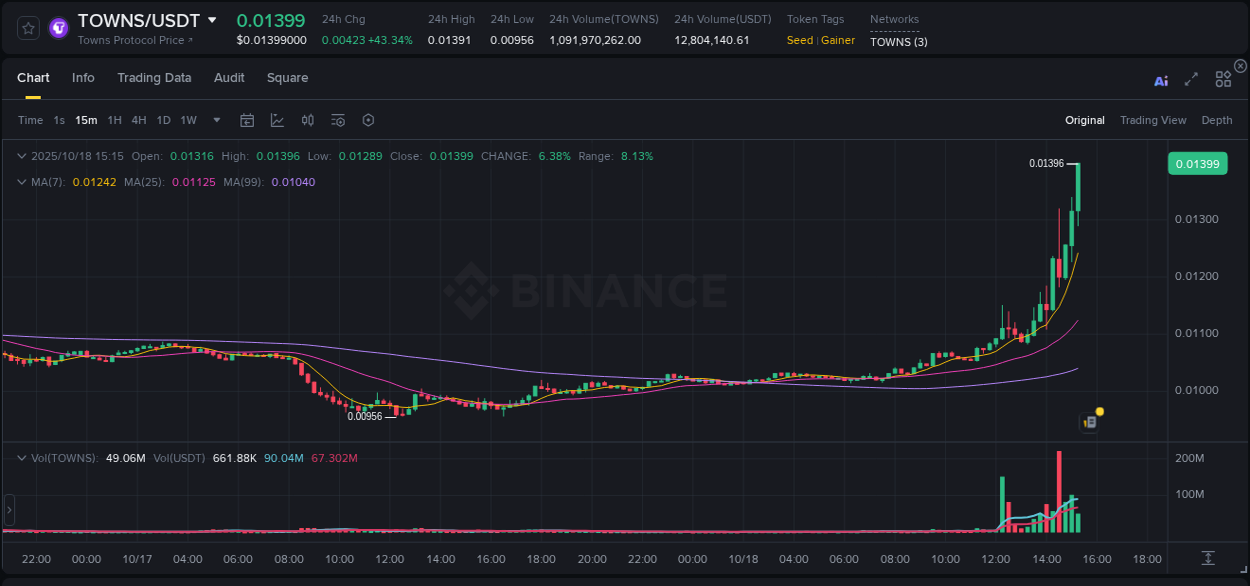Open the TOWNS/USDT pair selector dropdown

tap(211, 19)
